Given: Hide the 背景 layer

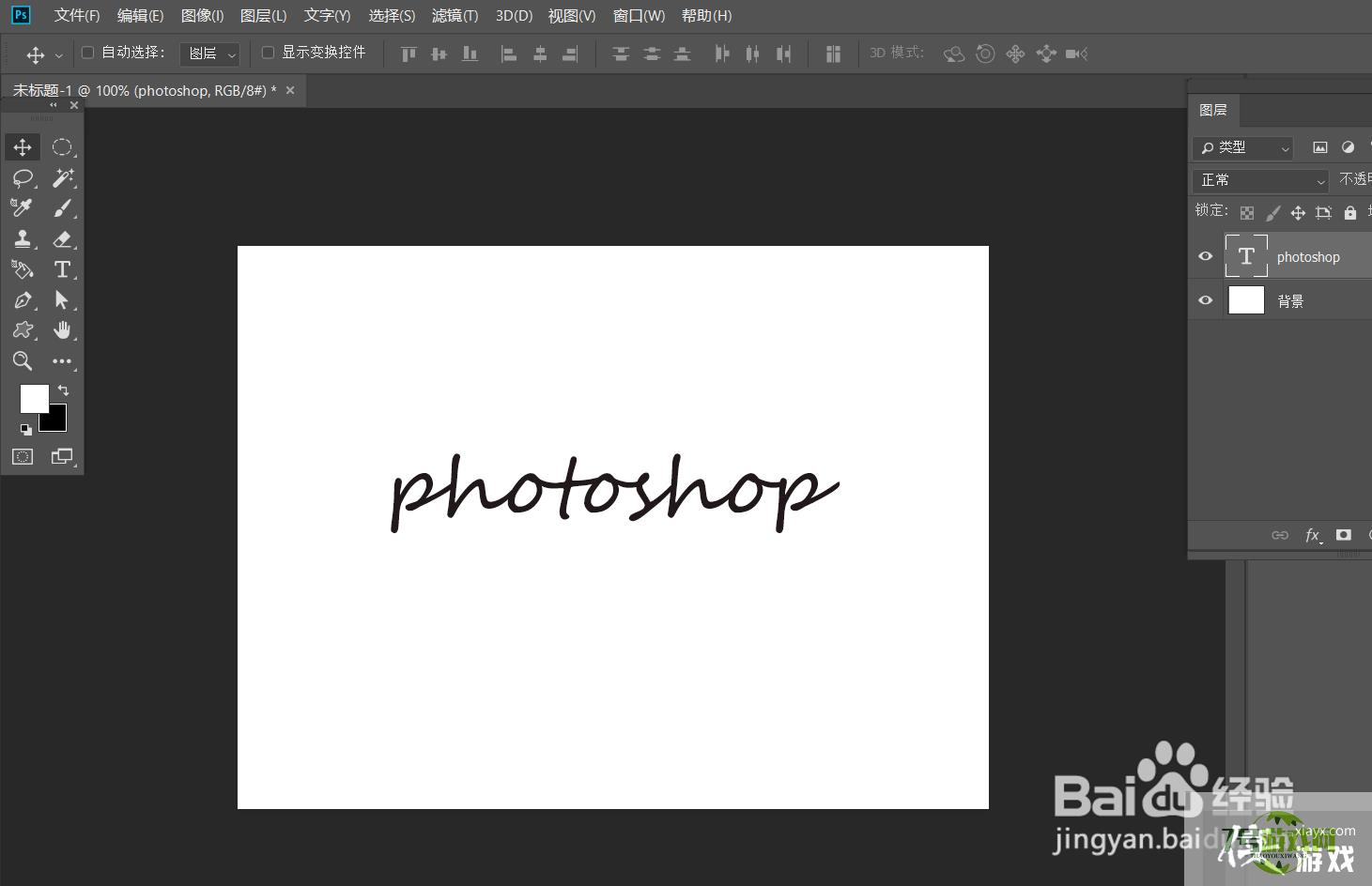Looking at the screenshot, I should (1206, 300).
